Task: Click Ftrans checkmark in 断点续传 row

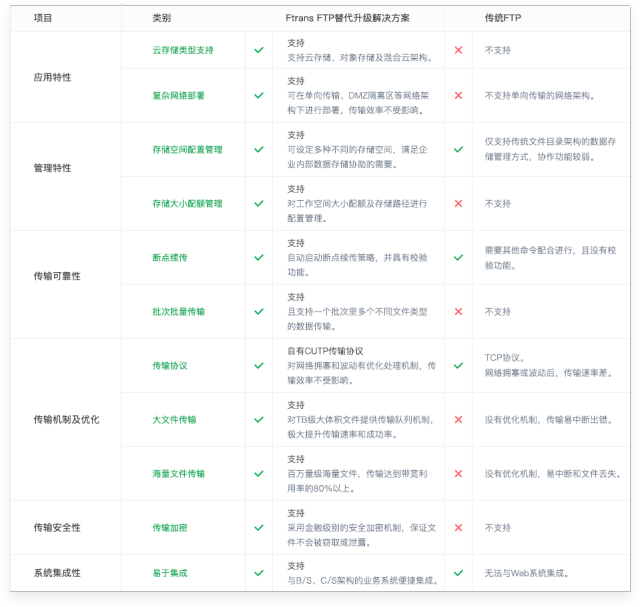Action: pos(259,258)
